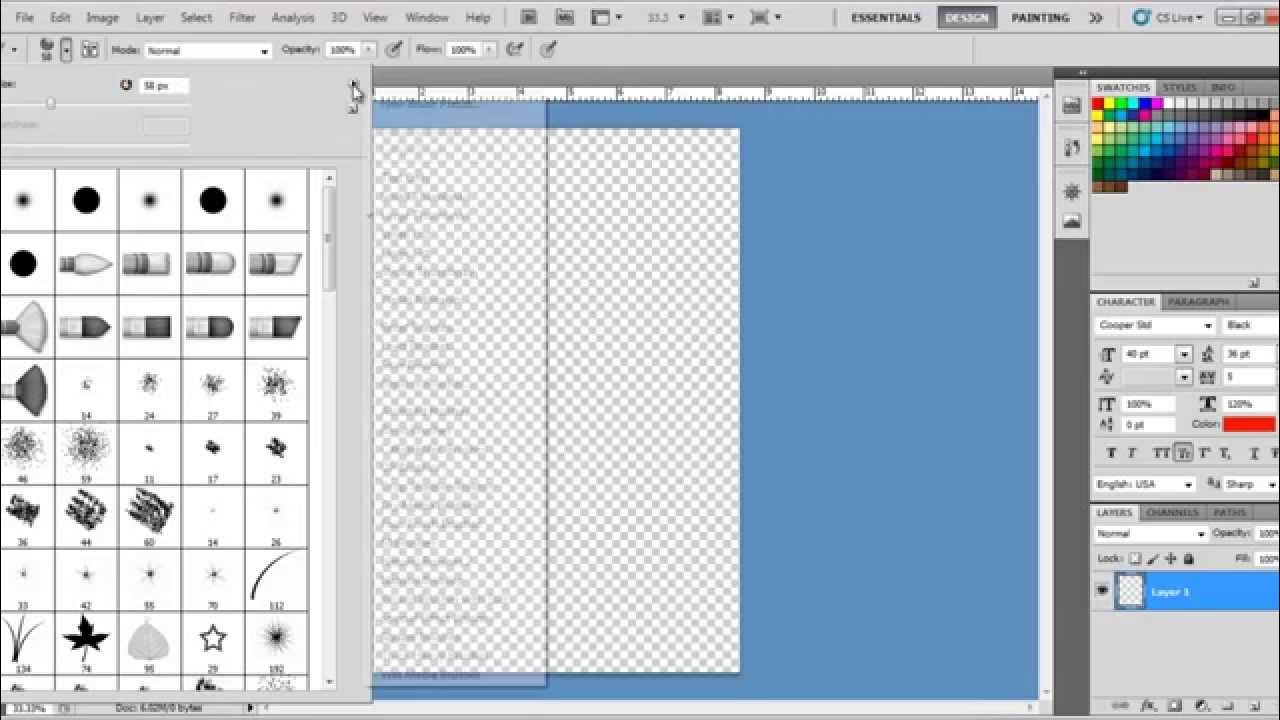The height and width of the screenshot is (720, 1280).
Task: Open the File menu
Action: (25, 18)
